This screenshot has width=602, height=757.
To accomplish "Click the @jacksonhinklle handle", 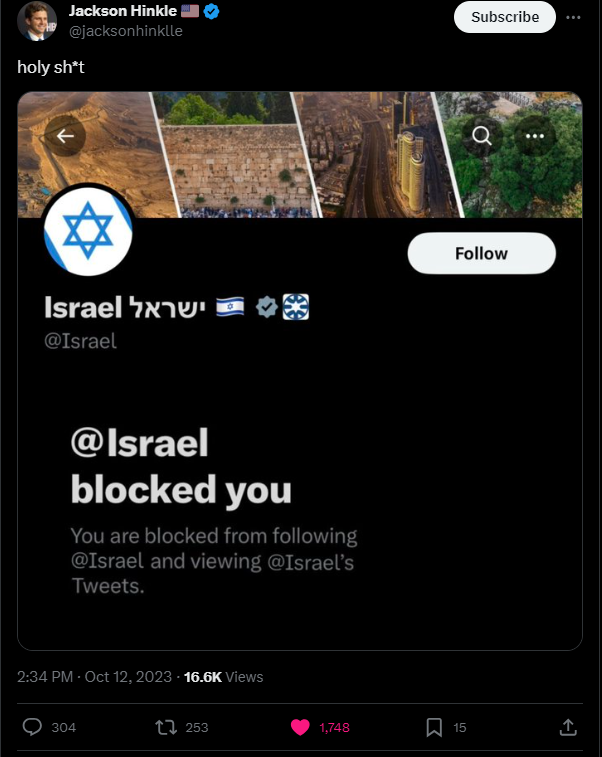I will [126, 31].
